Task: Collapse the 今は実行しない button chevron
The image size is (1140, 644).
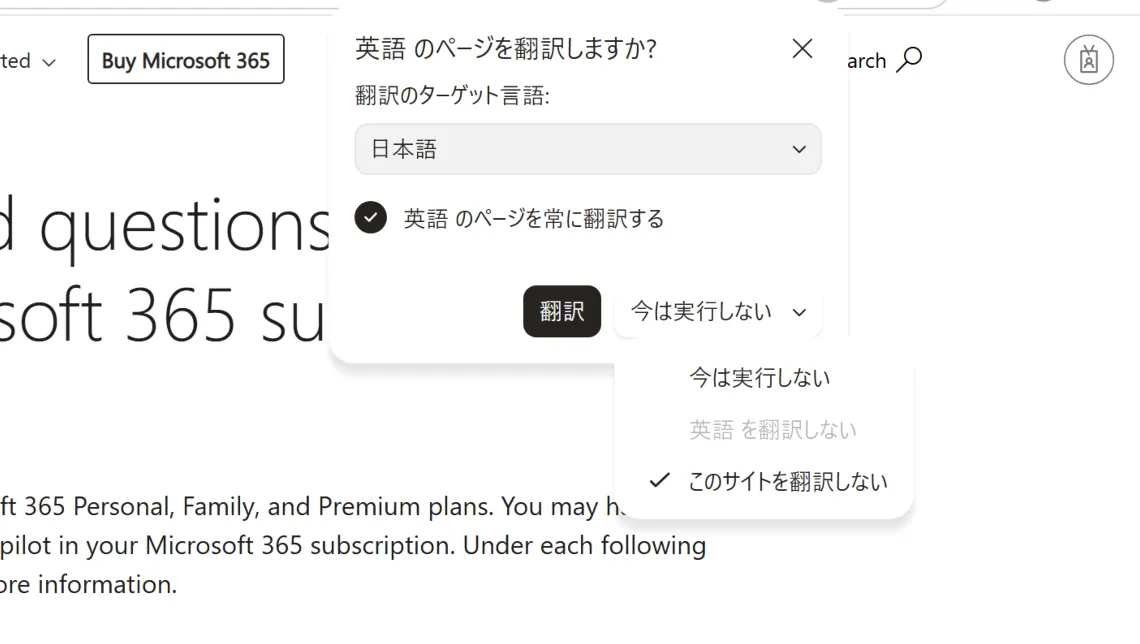Action: click(x=799, y=312)
